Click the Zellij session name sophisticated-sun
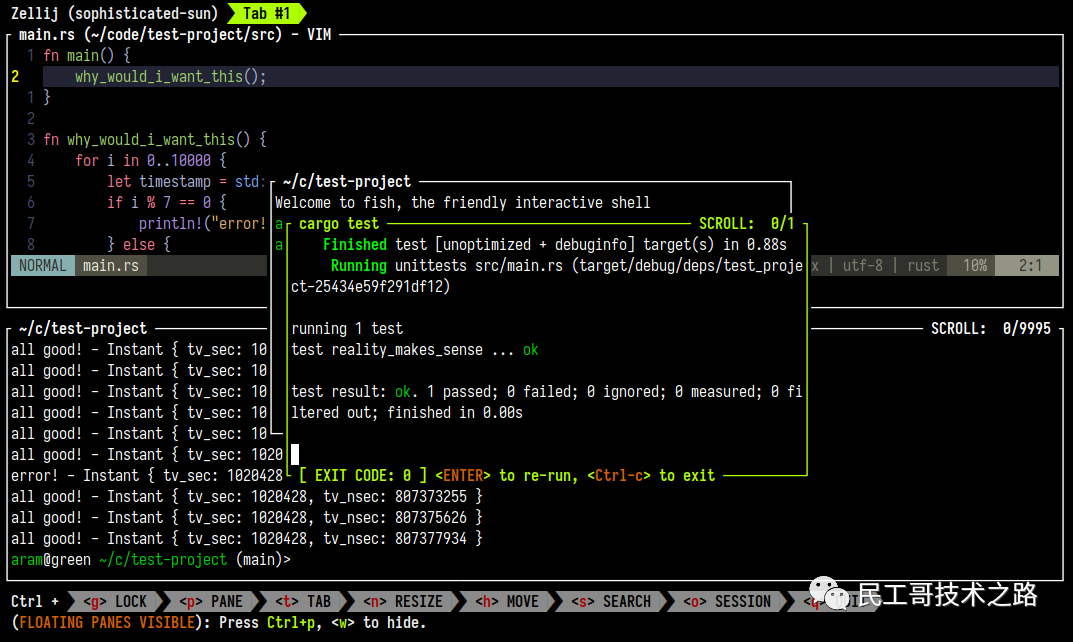Screen dimensions: 1073x642 coord(142,13)
